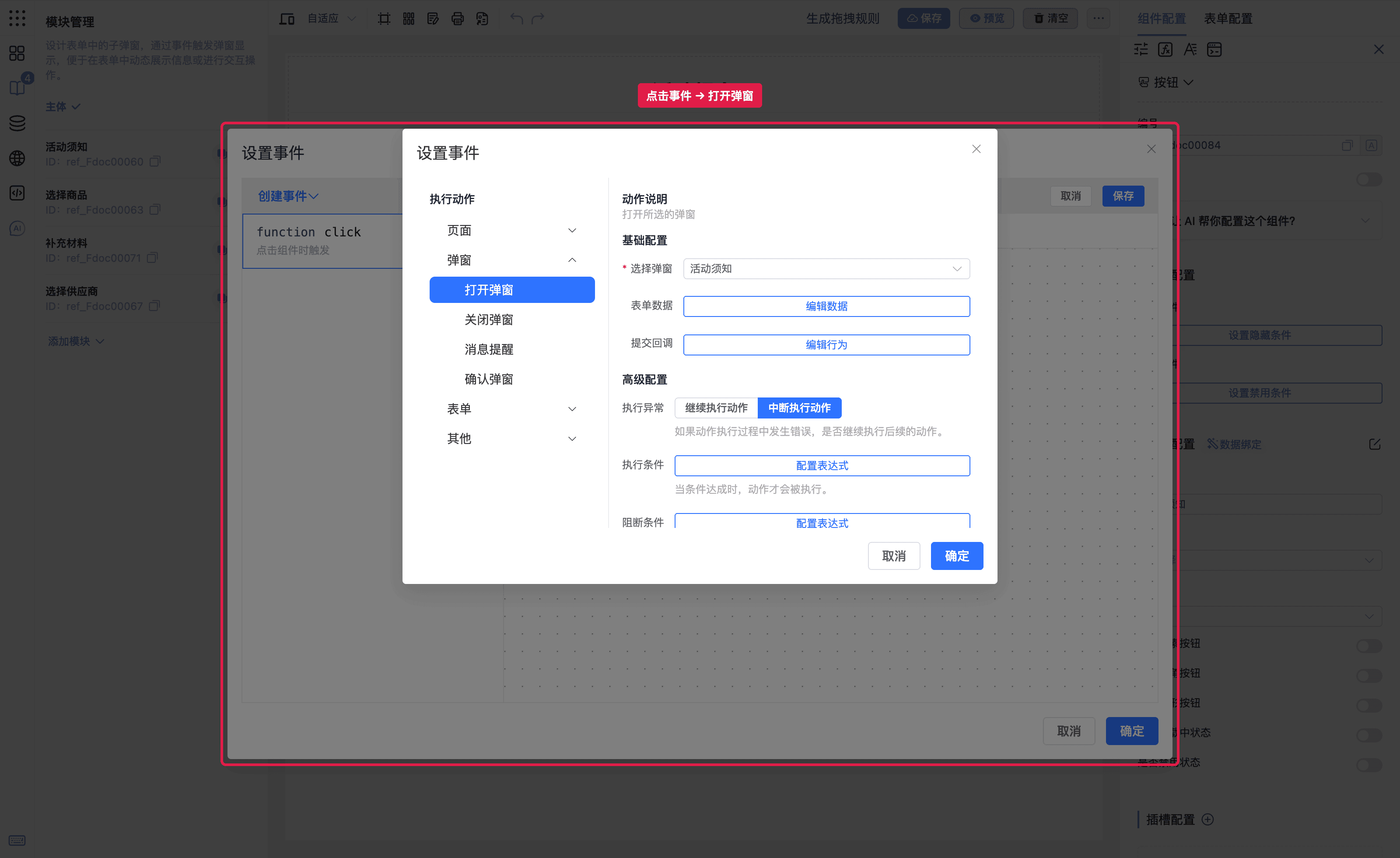Click the more options ellipsis button
1400x858 pixels.
(1098, 18)
